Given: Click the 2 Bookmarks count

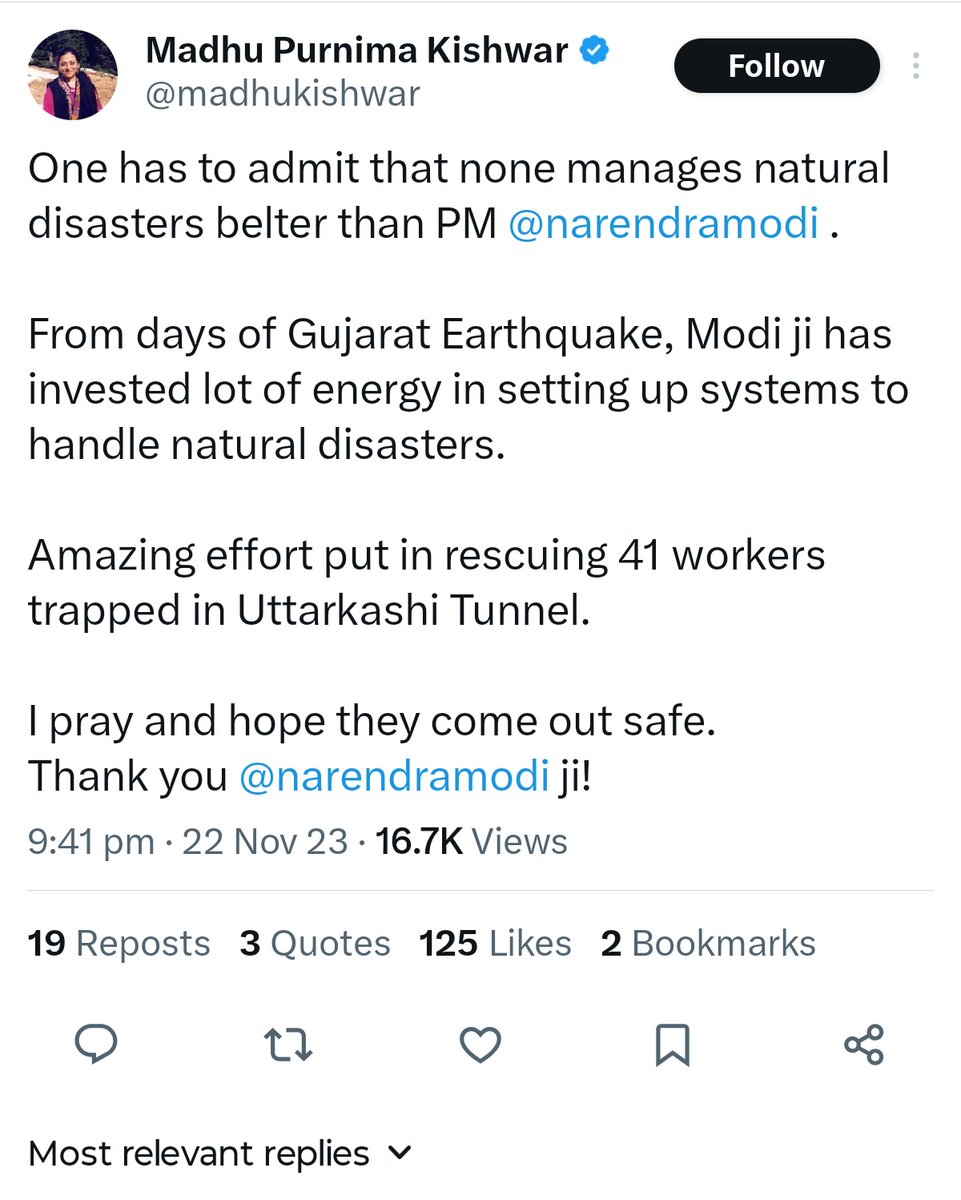Looking at the screenshot, I should click(708, 943).
